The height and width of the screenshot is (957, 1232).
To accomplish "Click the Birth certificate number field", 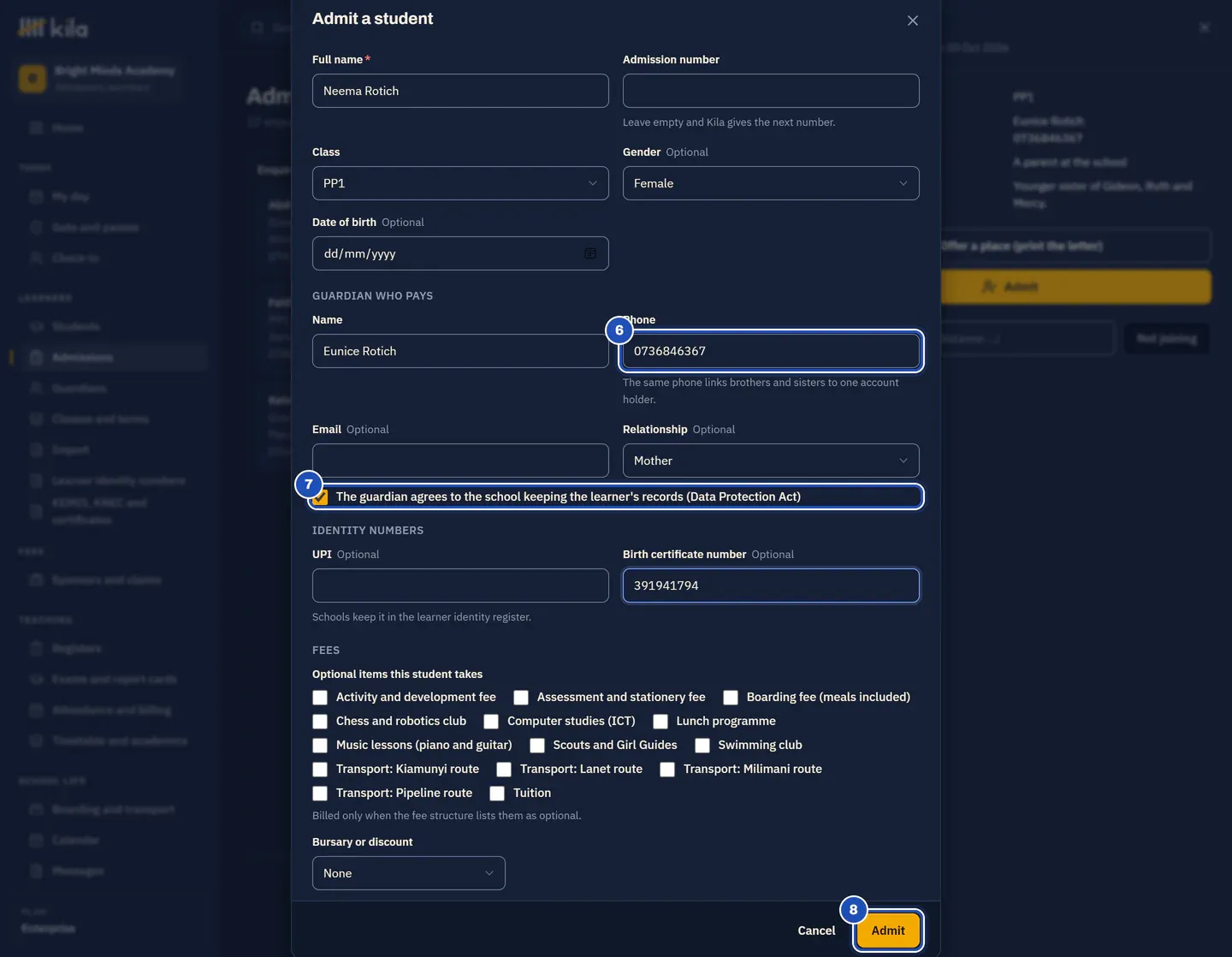I will coord(771,585).
